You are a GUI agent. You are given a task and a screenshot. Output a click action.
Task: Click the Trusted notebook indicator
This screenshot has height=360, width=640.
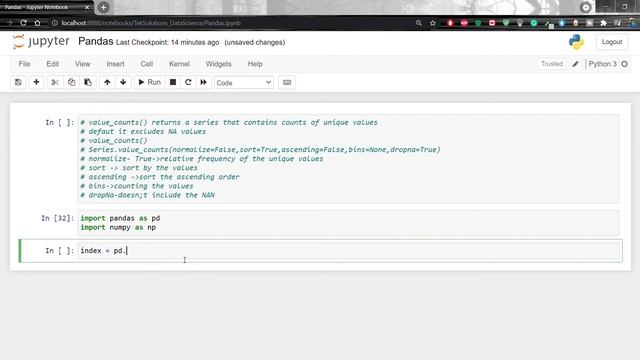tap(552, 64)
